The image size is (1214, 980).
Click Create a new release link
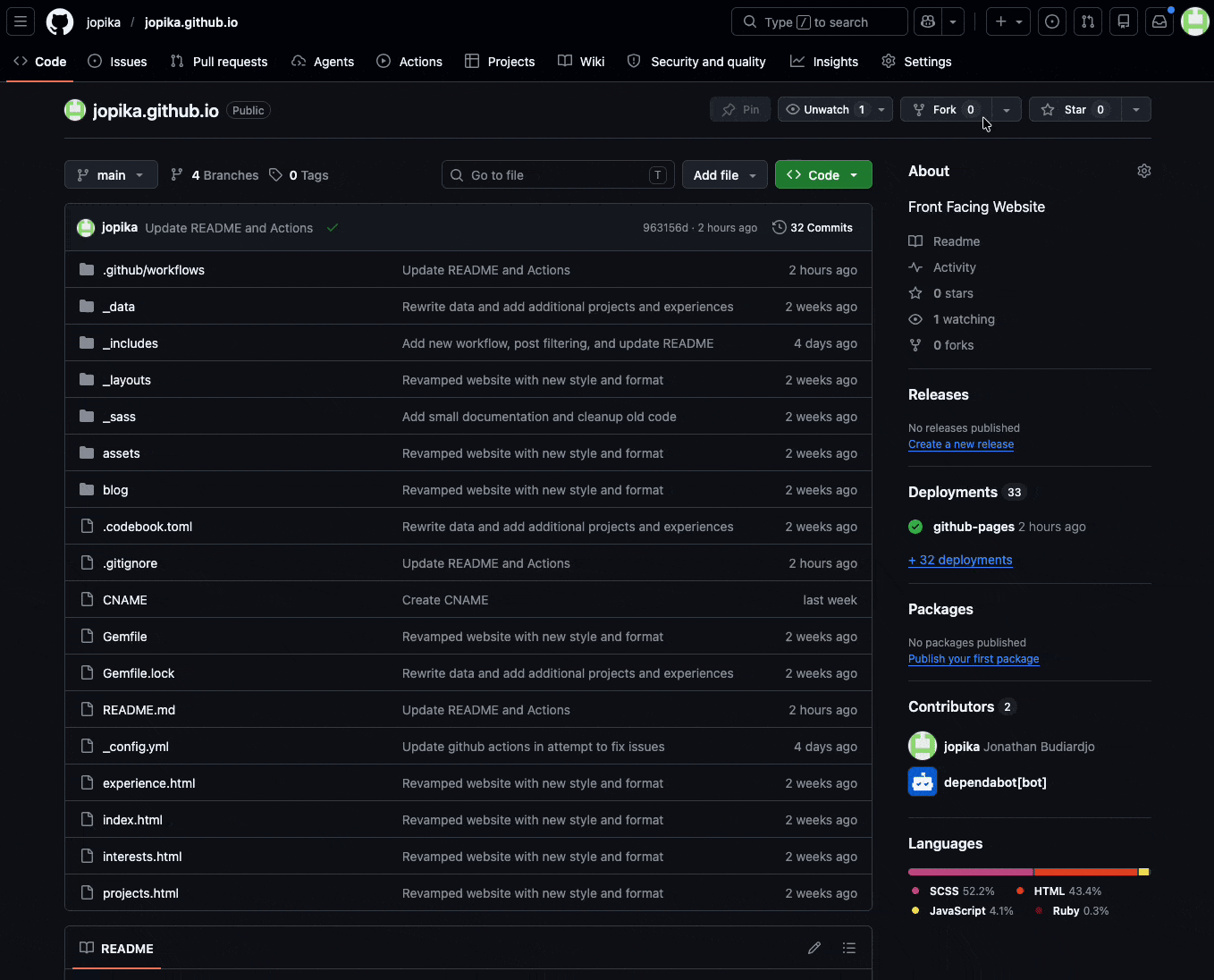tap(961, 444)
